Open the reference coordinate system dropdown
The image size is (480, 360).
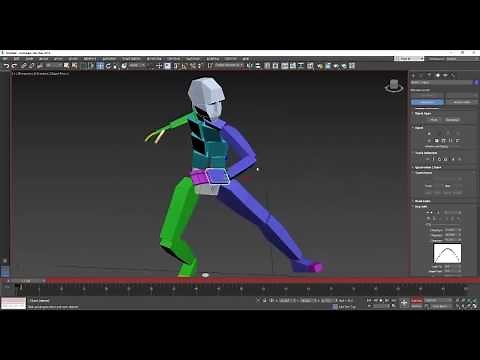137,66
